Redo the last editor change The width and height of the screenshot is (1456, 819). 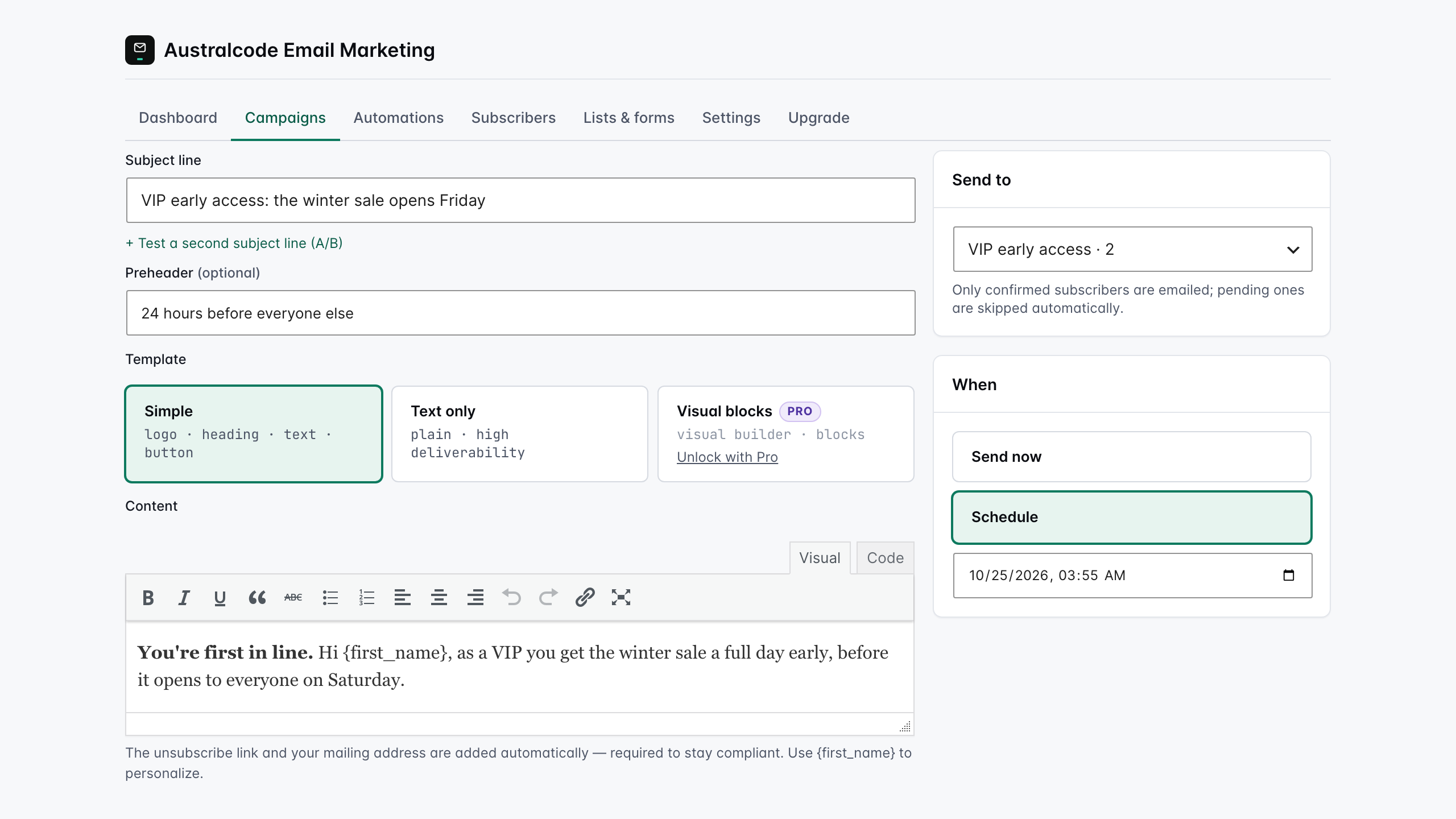tap(548, 597)
